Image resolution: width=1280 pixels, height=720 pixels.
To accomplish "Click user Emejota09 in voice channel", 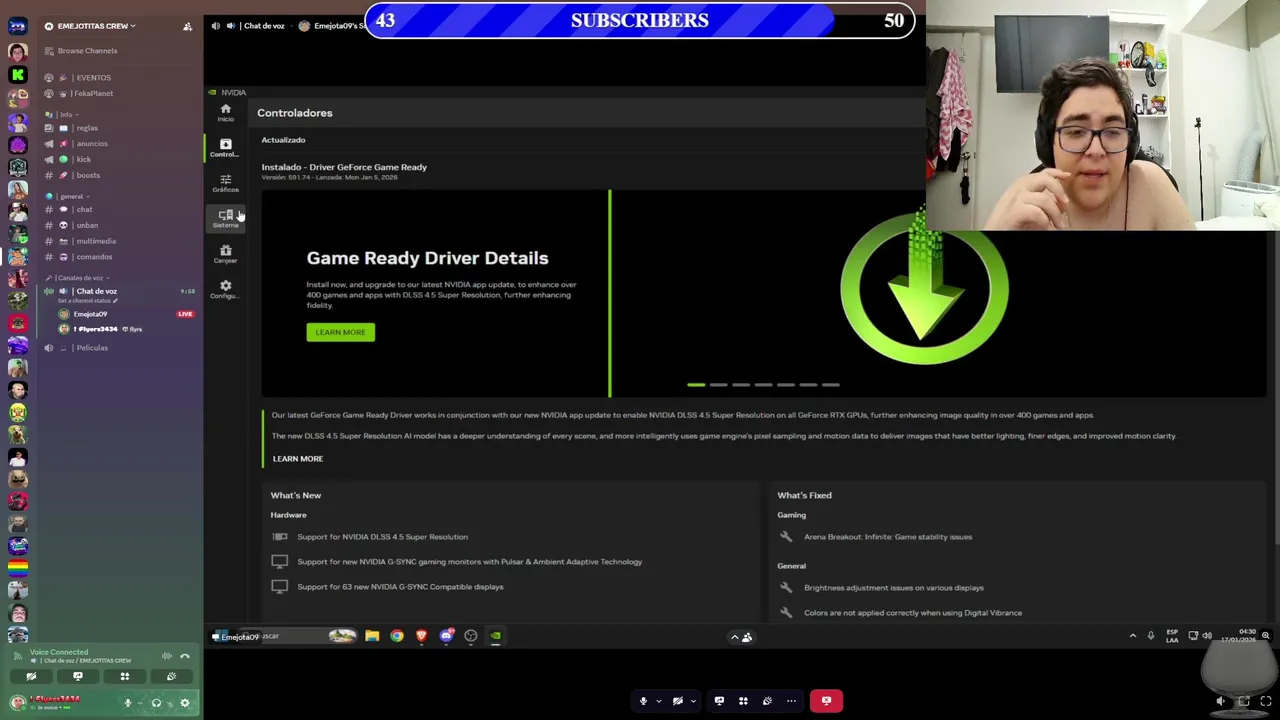I will coord(90,314).
